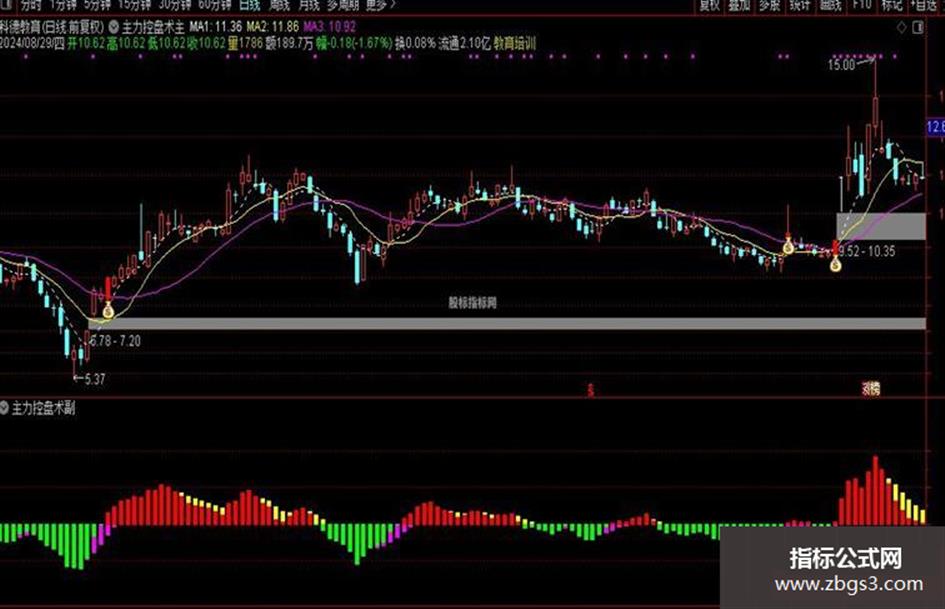Click the 5.37 low price label
This screenshot has width=945, height=609.
(x=95, y=379)
